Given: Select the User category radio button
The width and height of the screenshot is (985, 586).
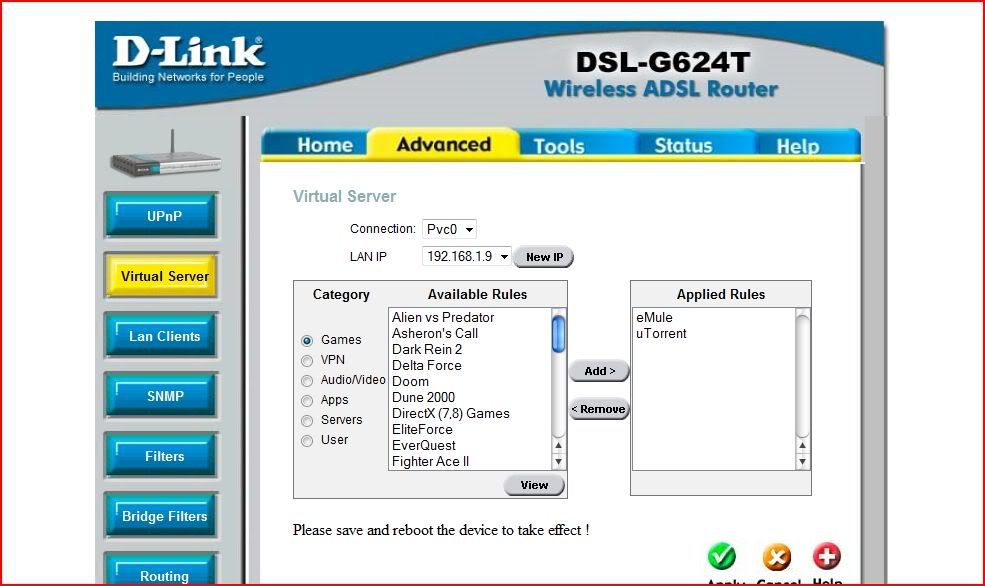Looking at the screenshot, I should point(307,441).
